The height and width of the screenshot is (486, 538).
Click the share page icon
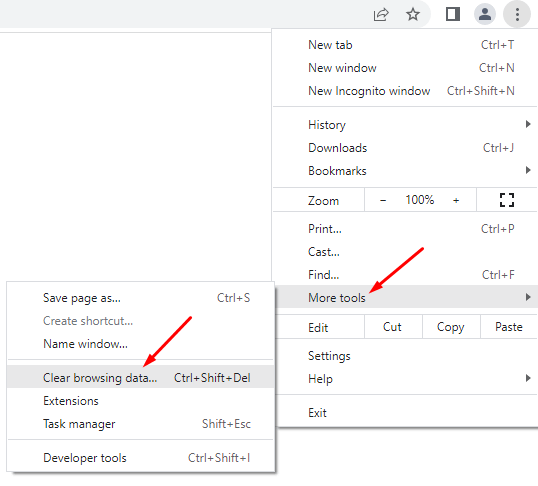pyautogui.click(x=381, y=14)
